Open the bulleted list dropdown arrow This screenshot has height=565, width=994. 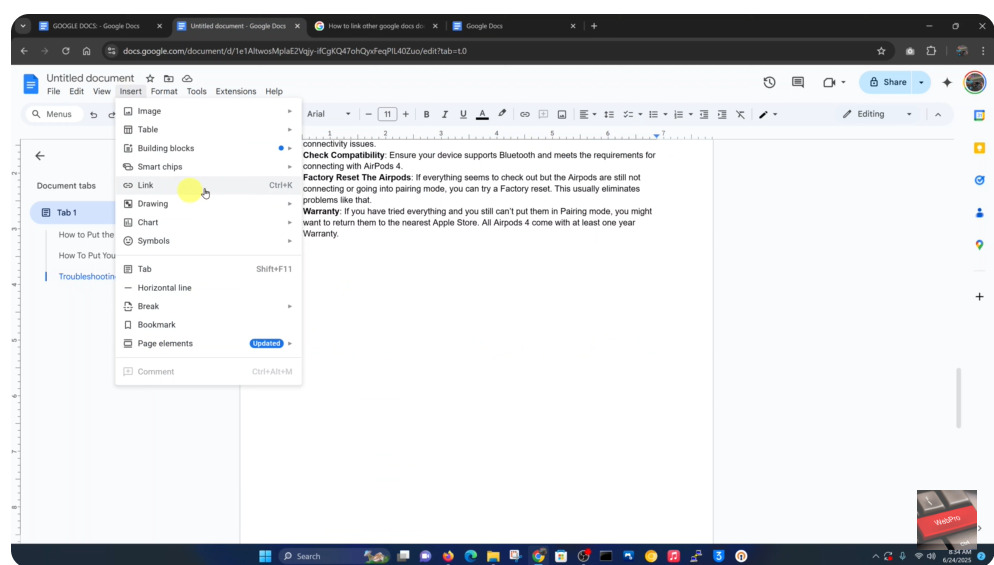(x=665, y=115)
